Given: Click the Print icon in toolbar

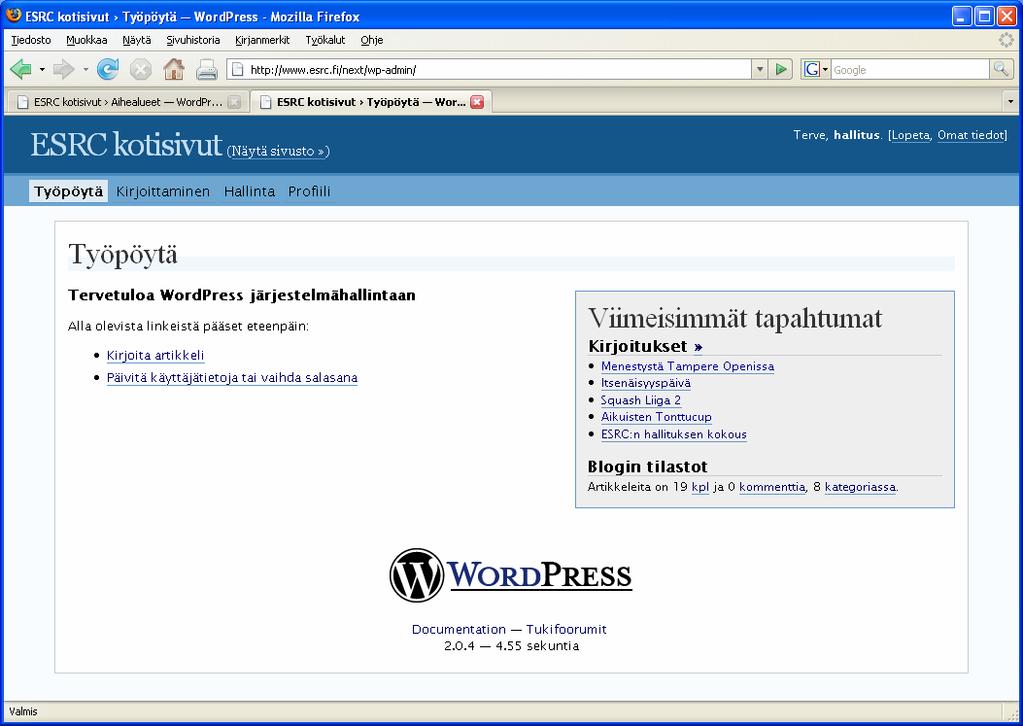Looking at the screenshot, I should (x=207, y=69).
